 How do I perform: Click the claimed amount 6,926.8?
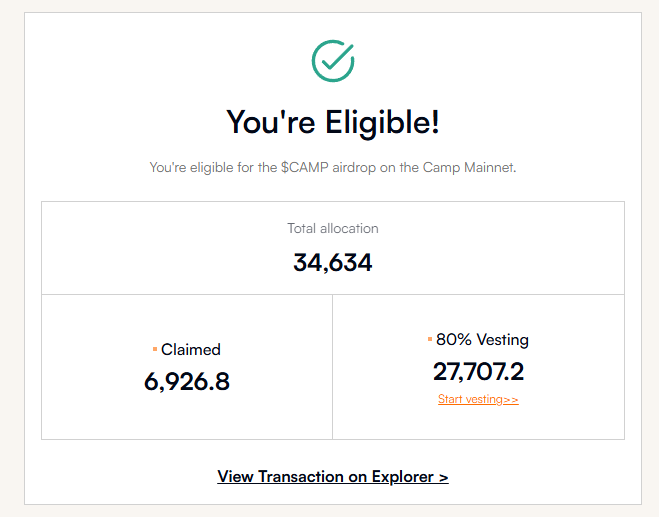[x=187, y=382]
